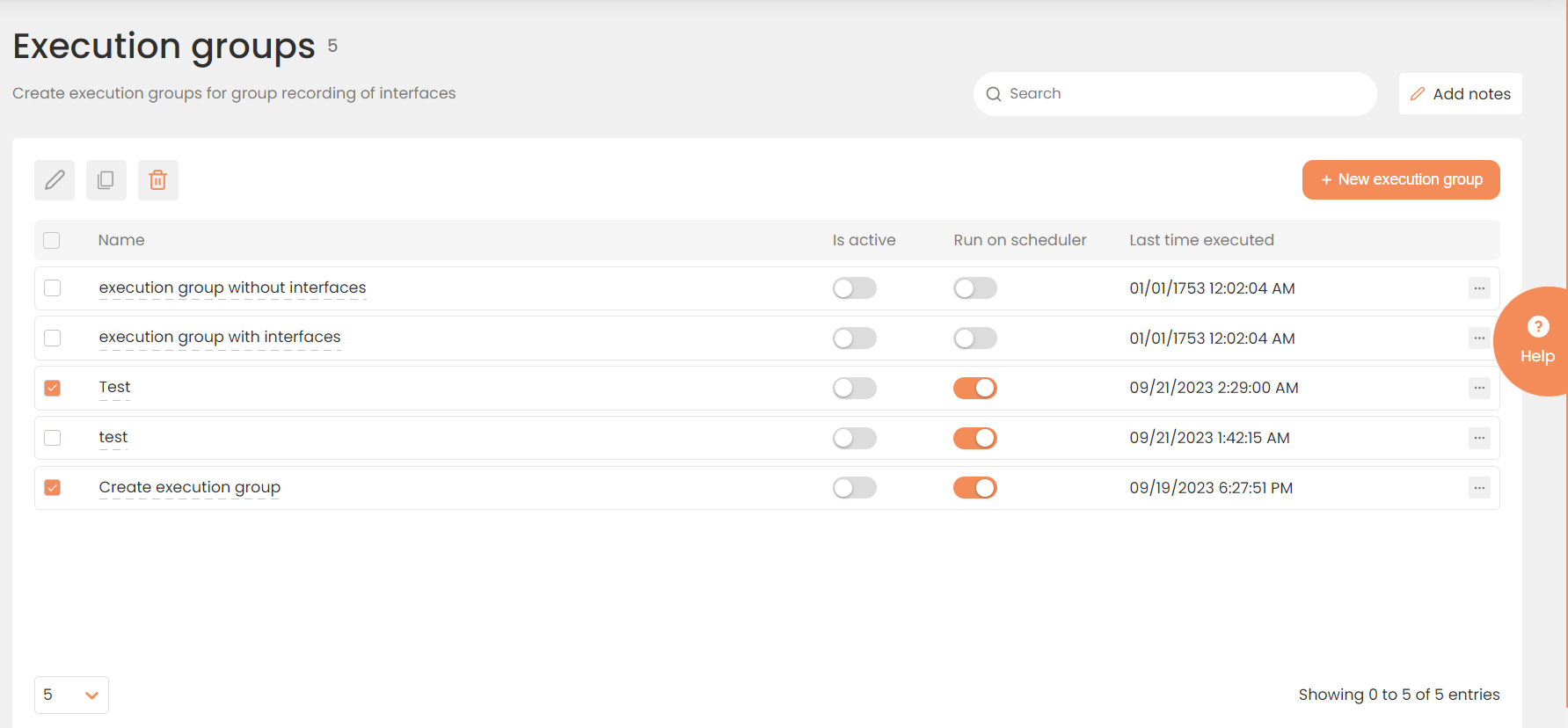The image size is (1568, 728).
Task: Click the orange trash delete icon
Action: click(157, 180)
